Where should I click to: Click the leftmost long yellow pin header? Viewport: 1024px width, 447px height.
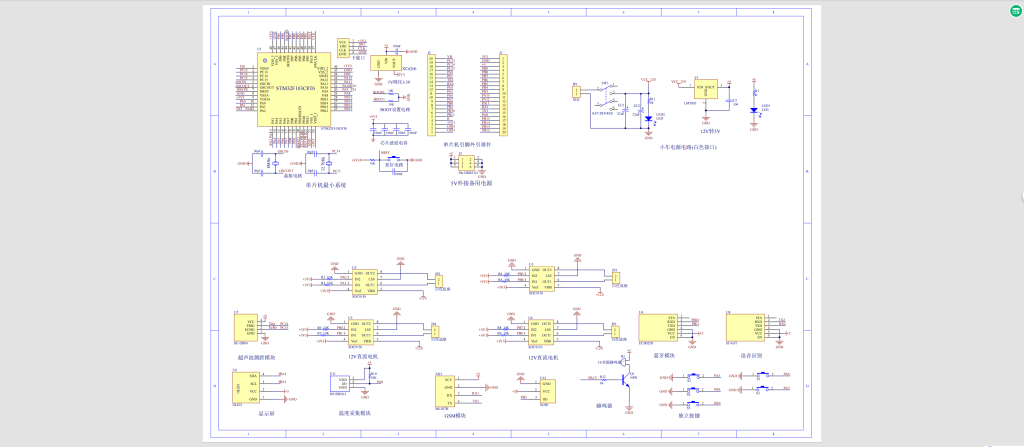pos(431,95)
